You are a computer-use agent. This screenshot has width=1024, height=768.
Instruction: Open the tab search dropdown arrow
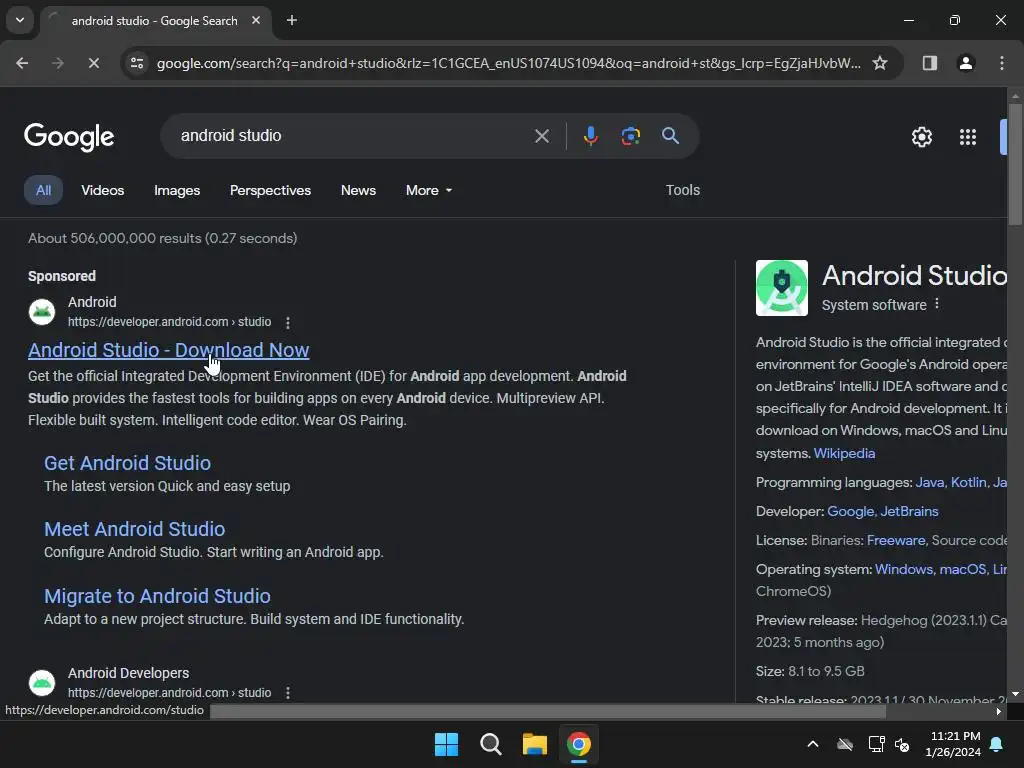[x=20, y=20]
